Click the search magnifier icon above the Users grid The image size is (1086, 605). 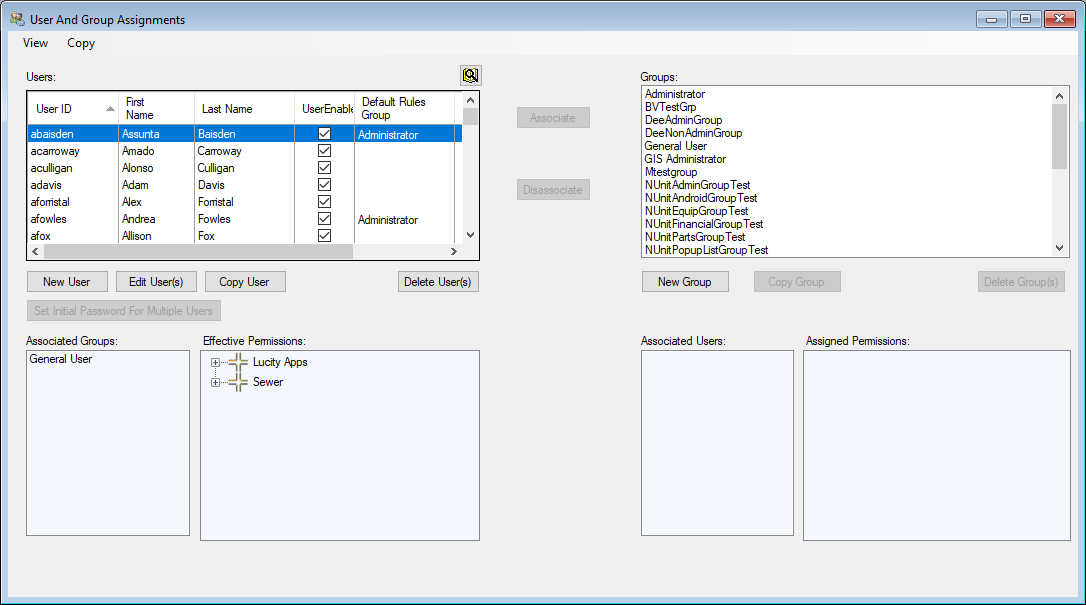pos(469,74)
